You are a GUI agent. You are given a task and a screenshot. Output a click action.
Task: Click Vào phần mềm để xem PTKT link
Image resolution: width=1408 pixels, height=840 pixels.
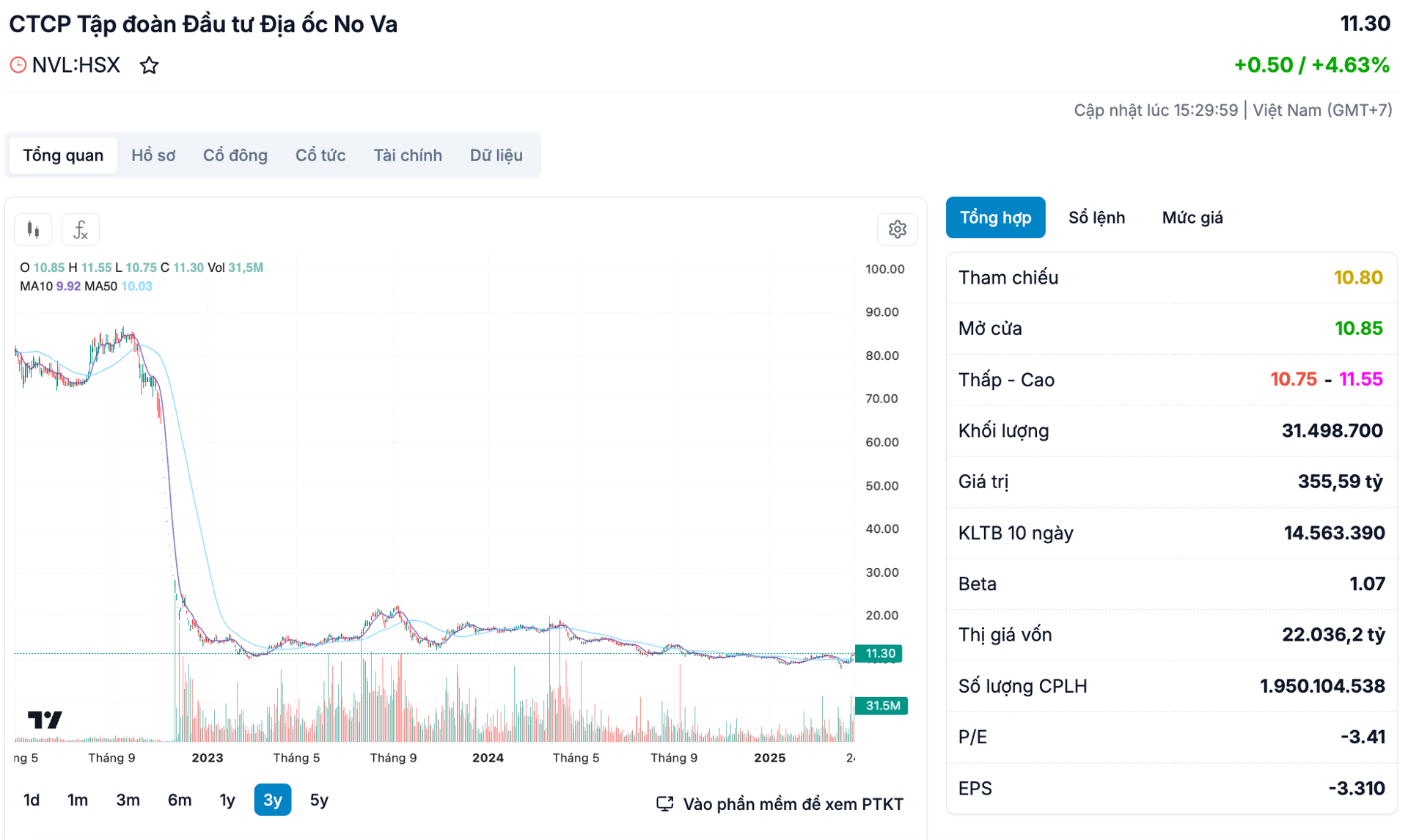792,804
